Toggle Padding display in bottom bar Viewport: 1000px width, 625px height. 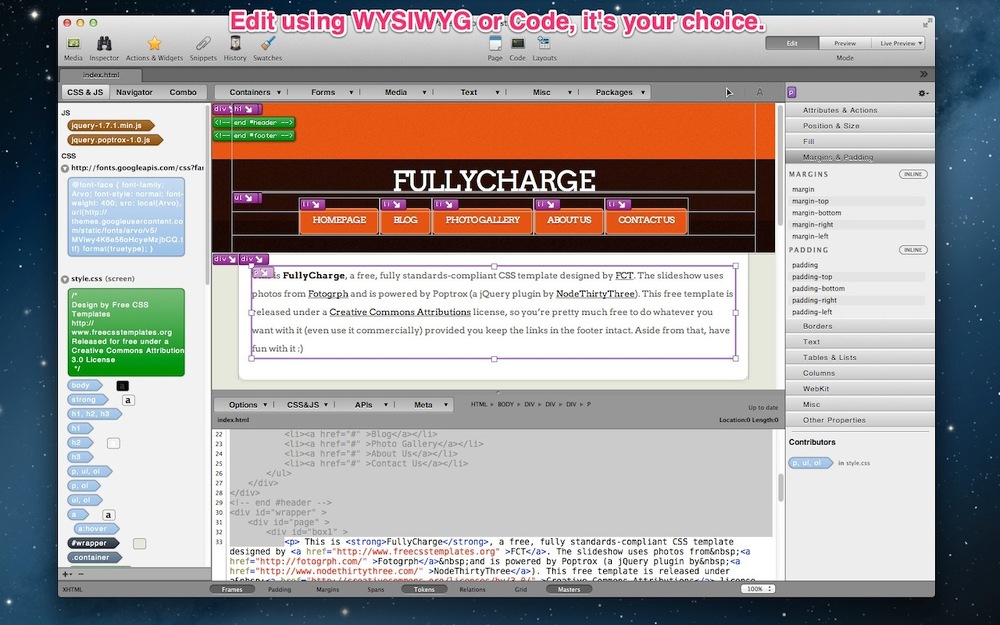click(x=279, y=589)
